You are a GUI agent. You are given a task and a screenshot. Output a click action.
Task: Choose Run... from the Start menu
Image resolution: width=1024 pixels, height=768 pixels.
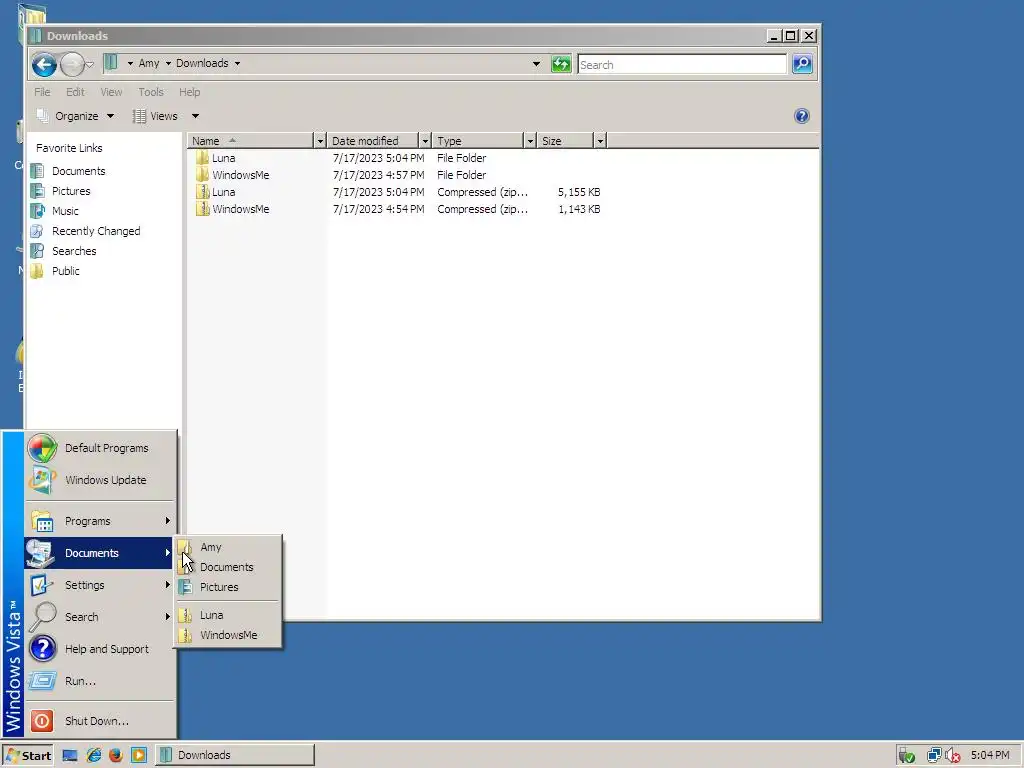(x=101, y=681)
